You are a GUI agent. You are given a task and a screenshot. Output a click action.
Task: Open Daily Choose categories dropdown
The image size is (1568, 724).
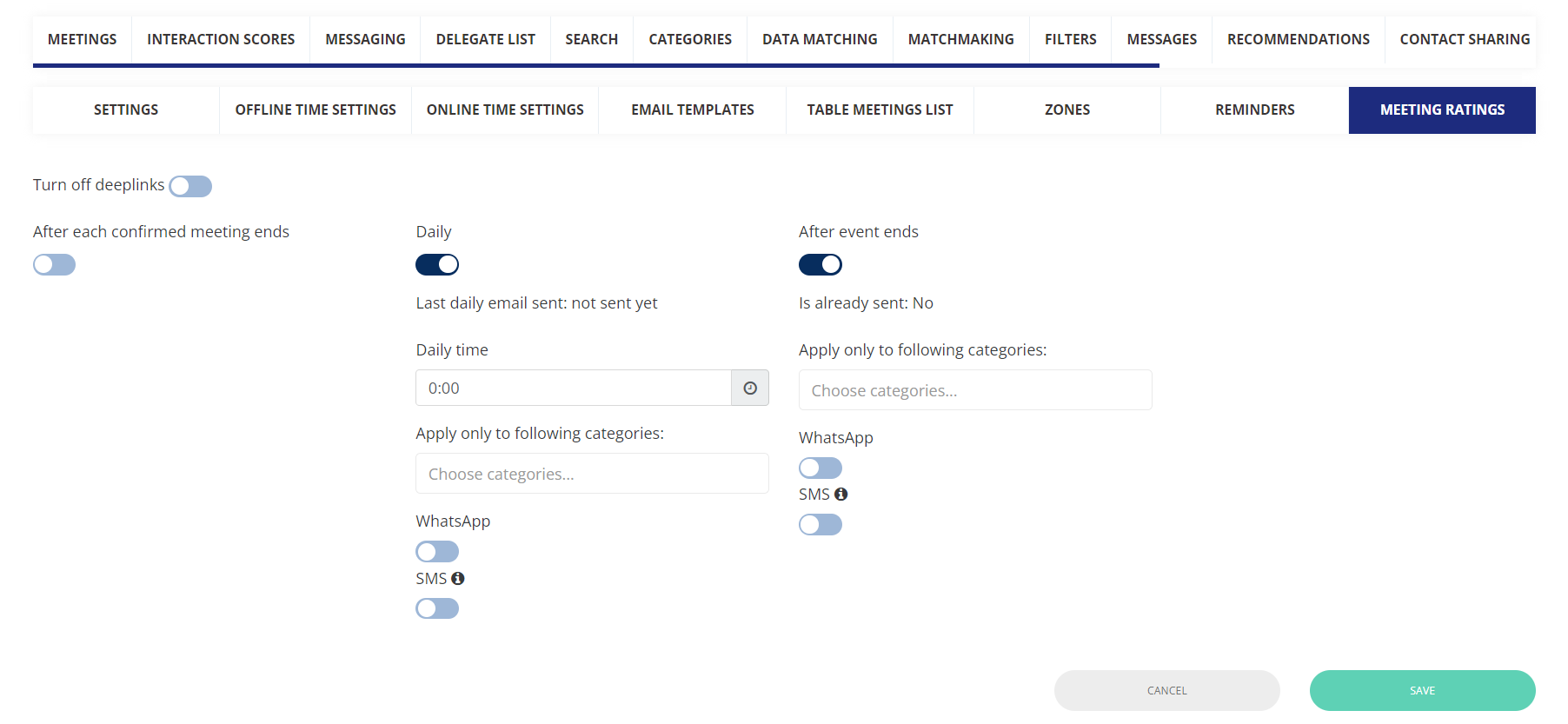(x=592, y=474)
